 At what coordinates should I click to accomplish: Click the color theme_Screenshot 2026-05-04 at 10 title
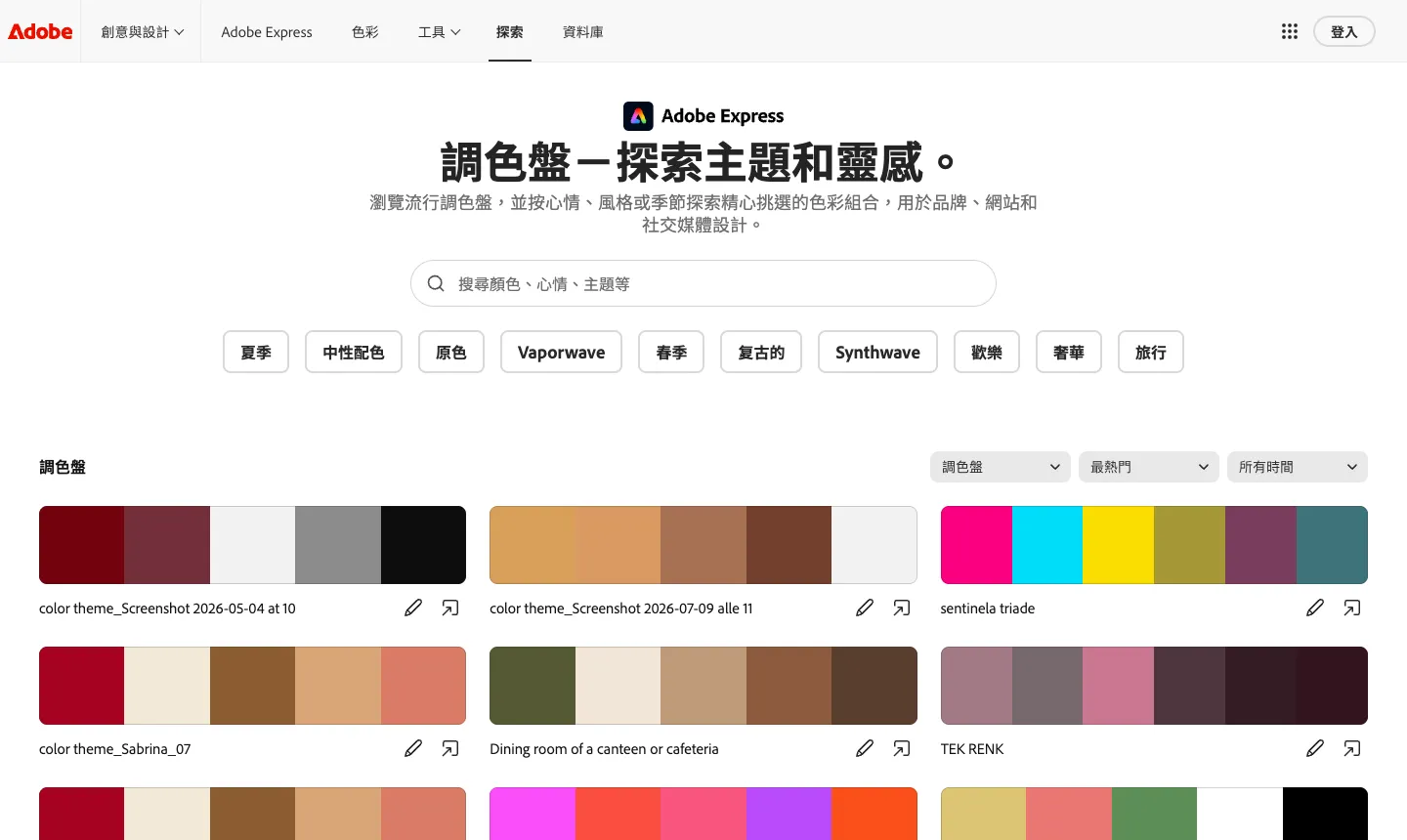[x=167, y=609]
